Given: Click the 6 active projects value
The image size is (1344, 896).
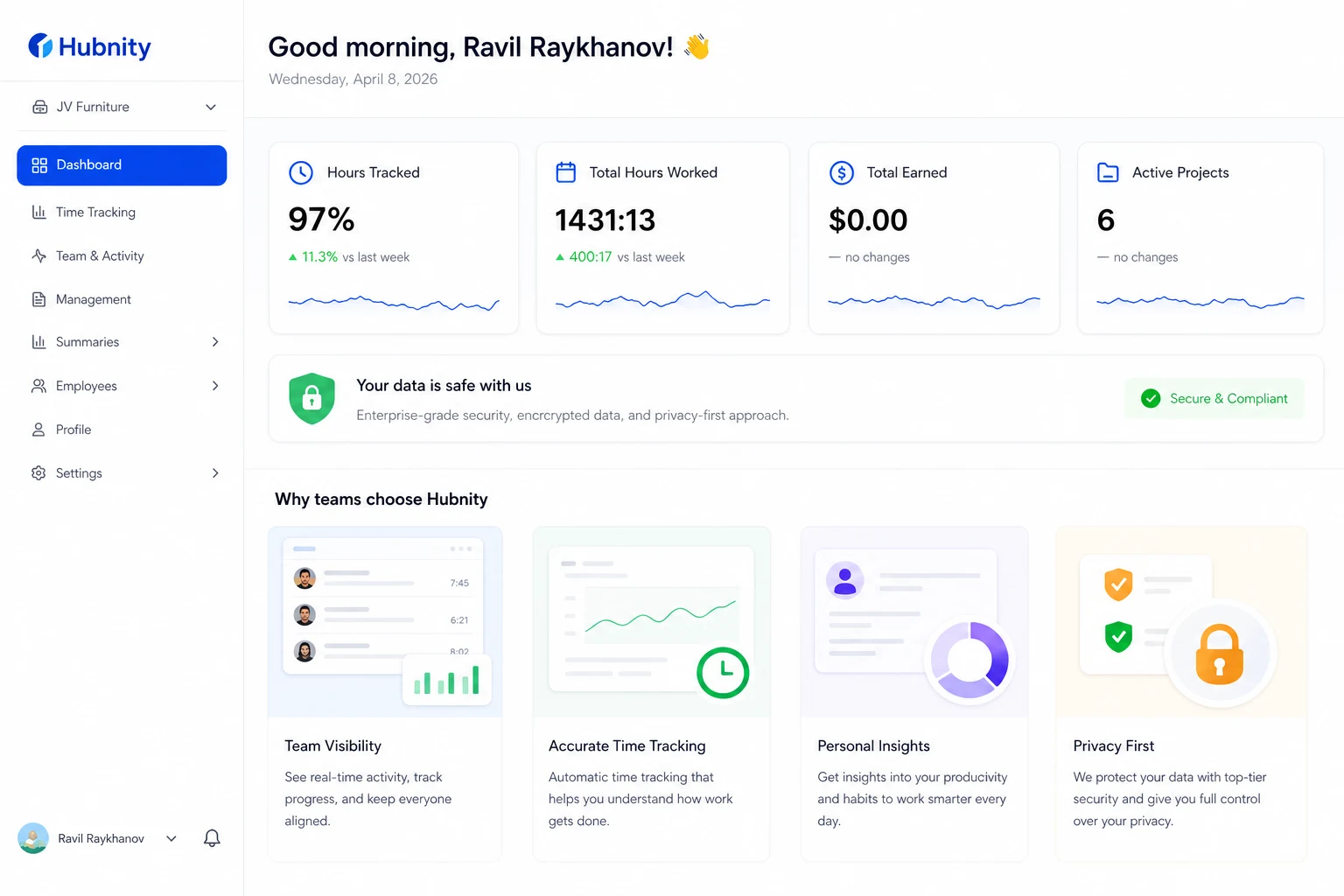Looking at the screenshot, I should pyautogui.click(x=1106, y=220).
